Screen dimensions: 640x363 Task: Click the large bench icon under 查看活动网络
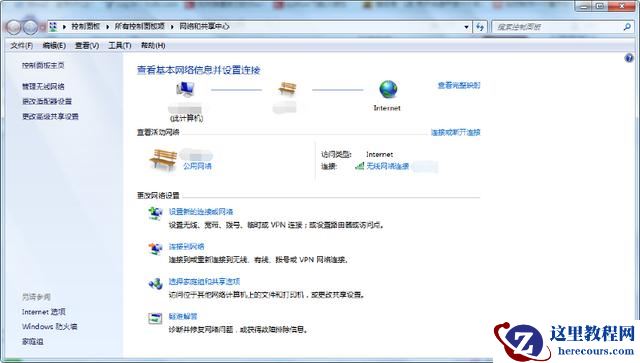coord(163,159)
